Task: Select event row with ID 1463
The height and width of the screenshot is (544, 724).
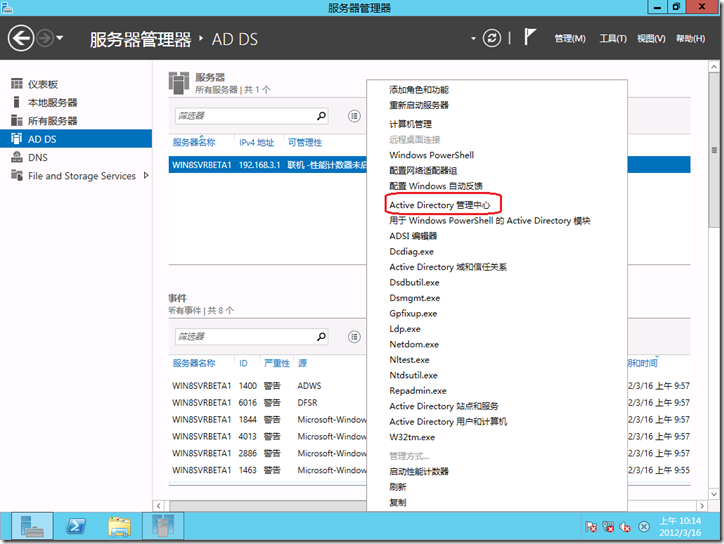Action: [268, 470]
